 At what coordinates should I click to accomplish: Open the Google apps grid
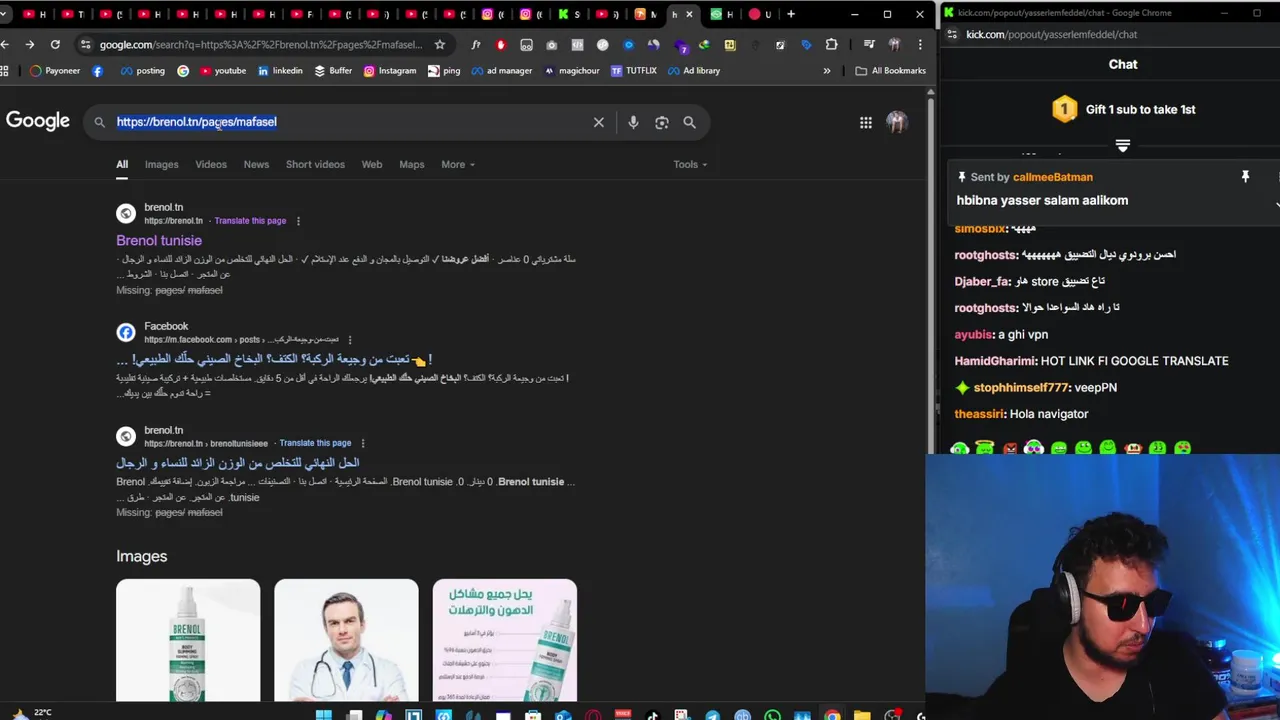(x=865, y=122)
